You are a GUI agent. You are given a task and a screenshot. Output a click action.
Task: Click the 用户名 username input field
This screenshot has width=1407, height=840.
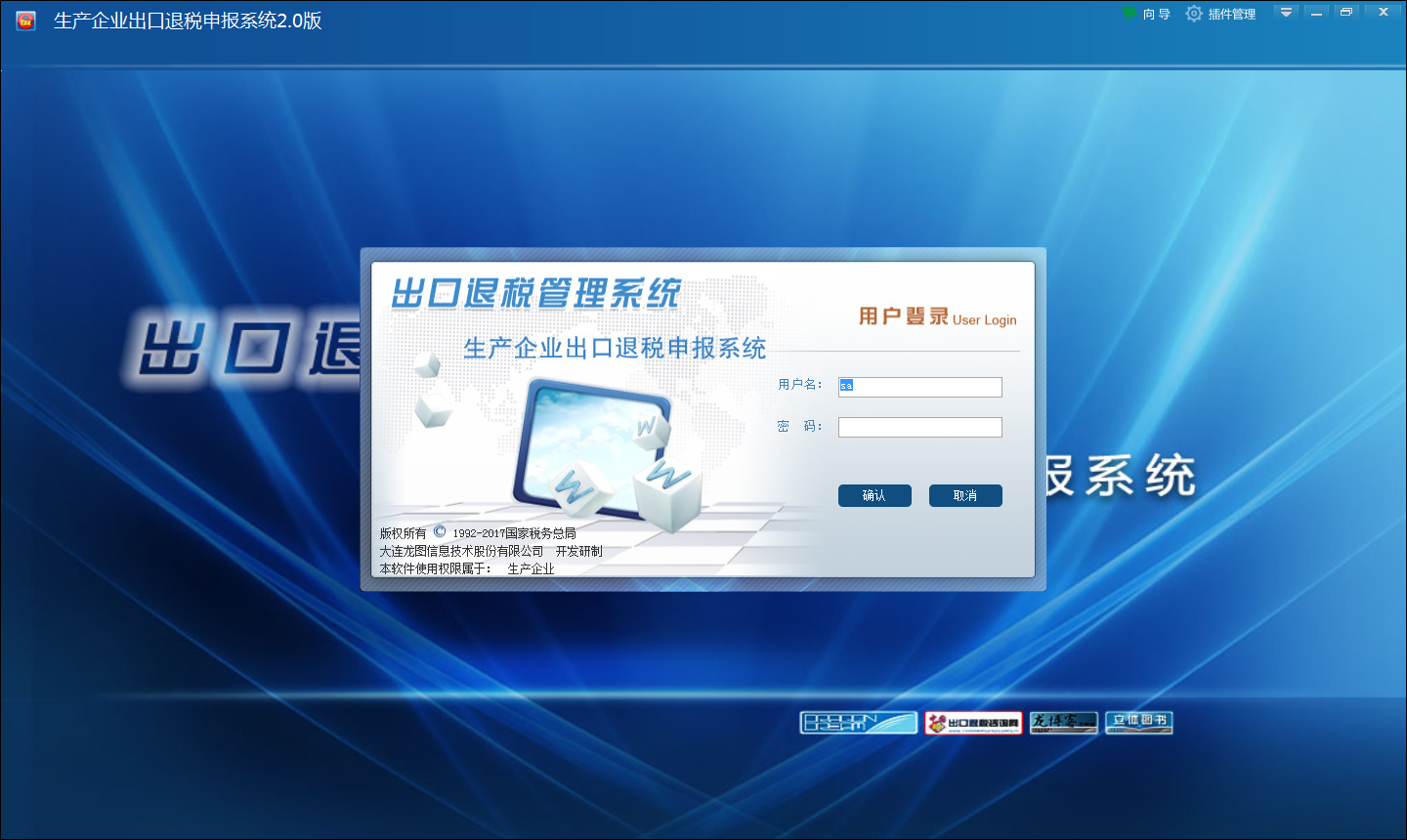920,387
